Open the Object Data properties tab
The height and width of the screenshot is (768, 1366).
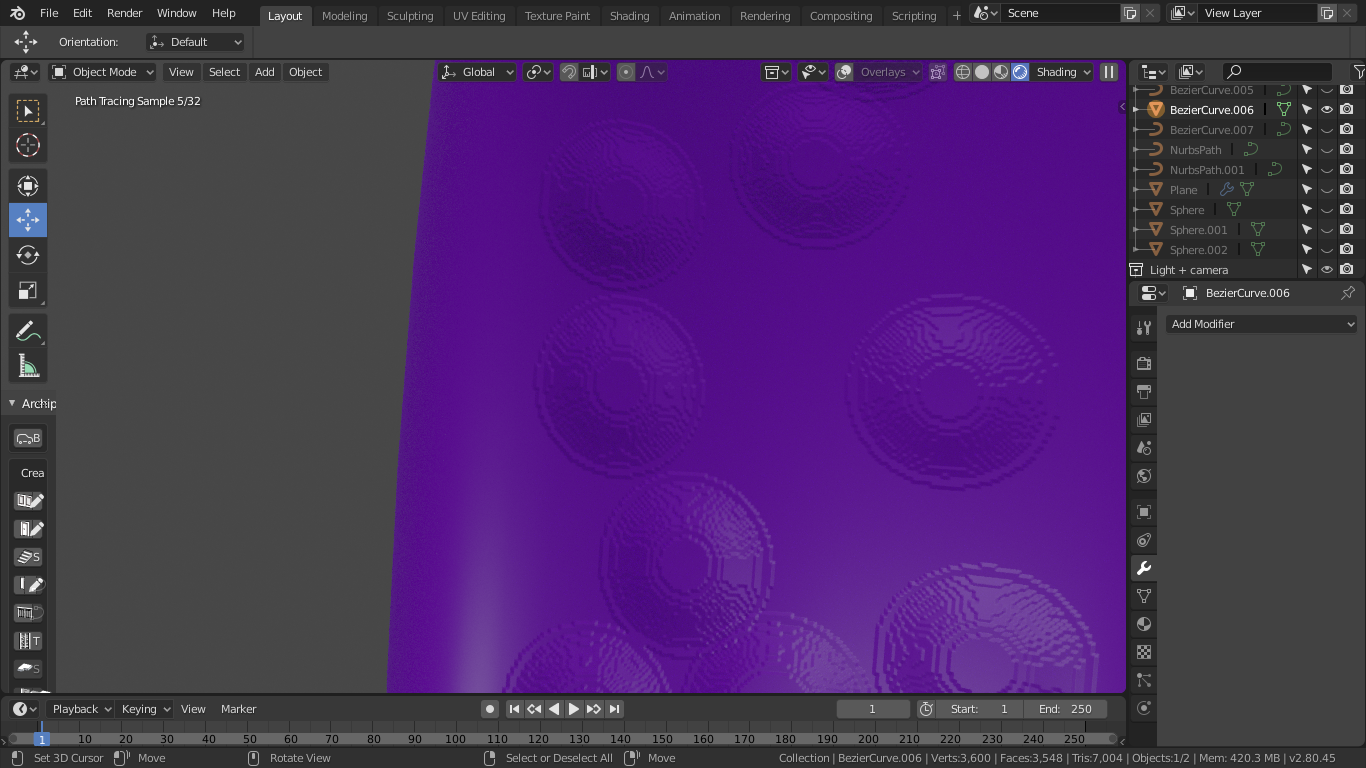tap(1144, 596)
